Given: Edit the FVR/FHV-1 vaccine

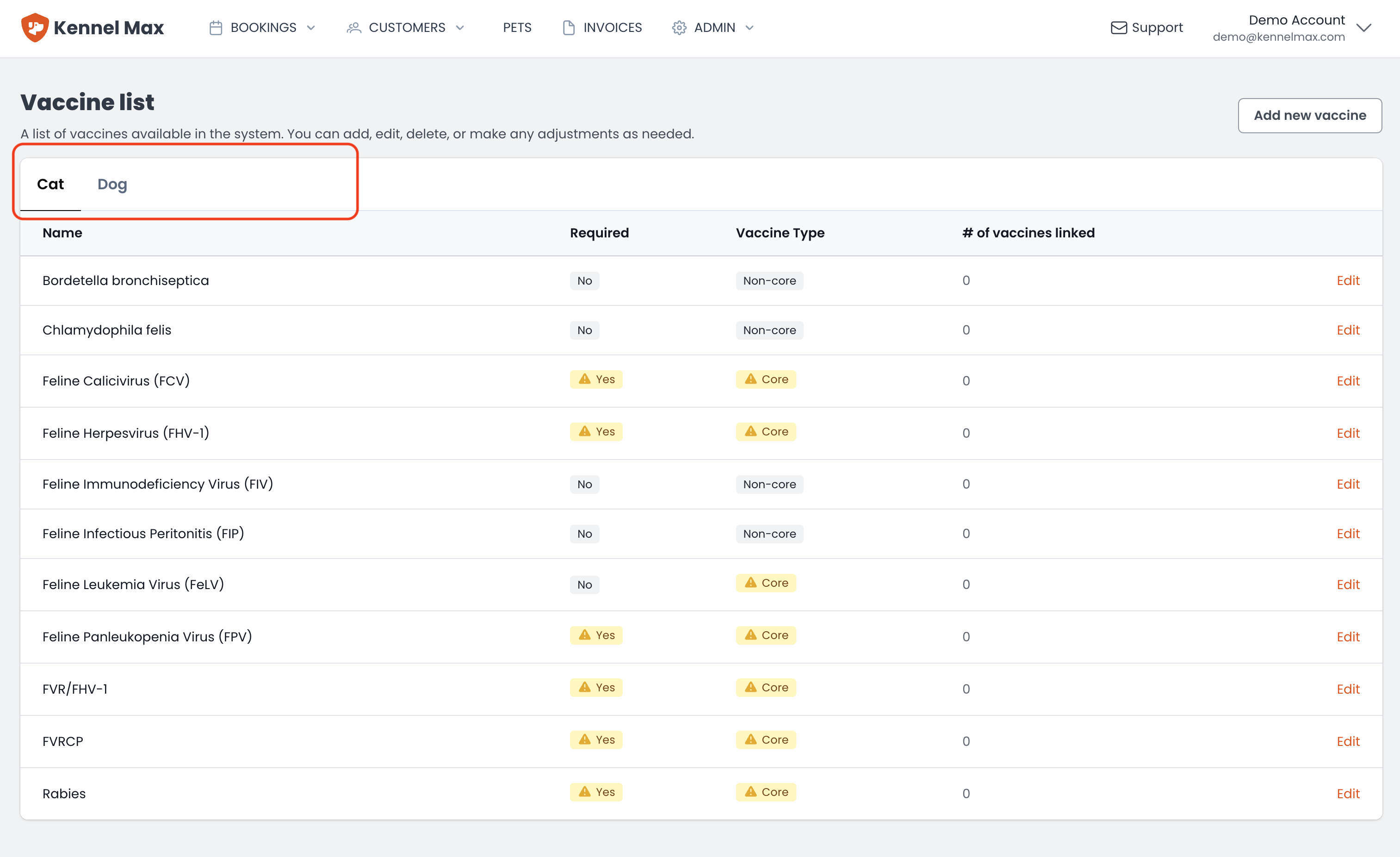Looking at the screenshot, I should click(x=1348, y=689).
